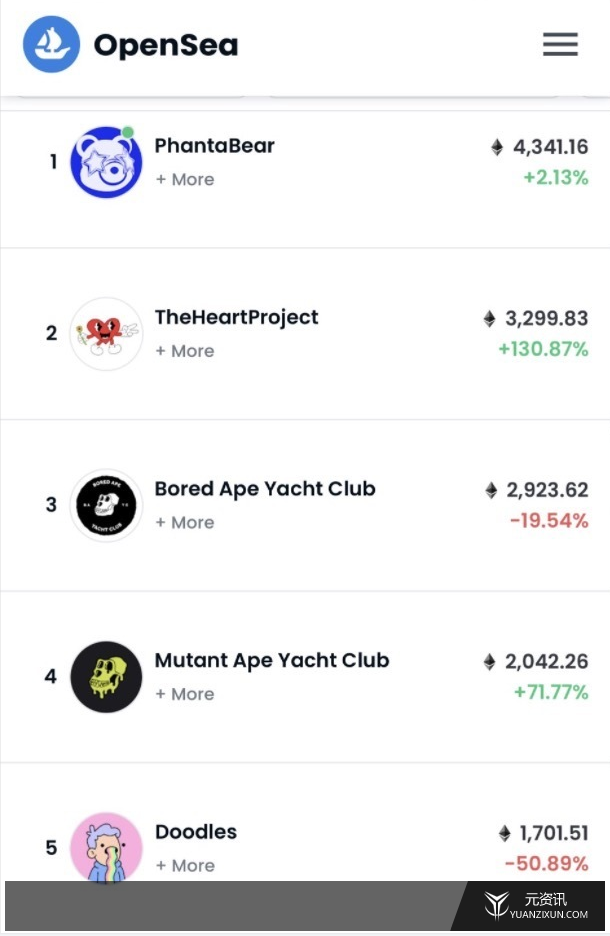Screen dimensions: 610x936
Task: Expand + More under Doodles
Action: 184,866
